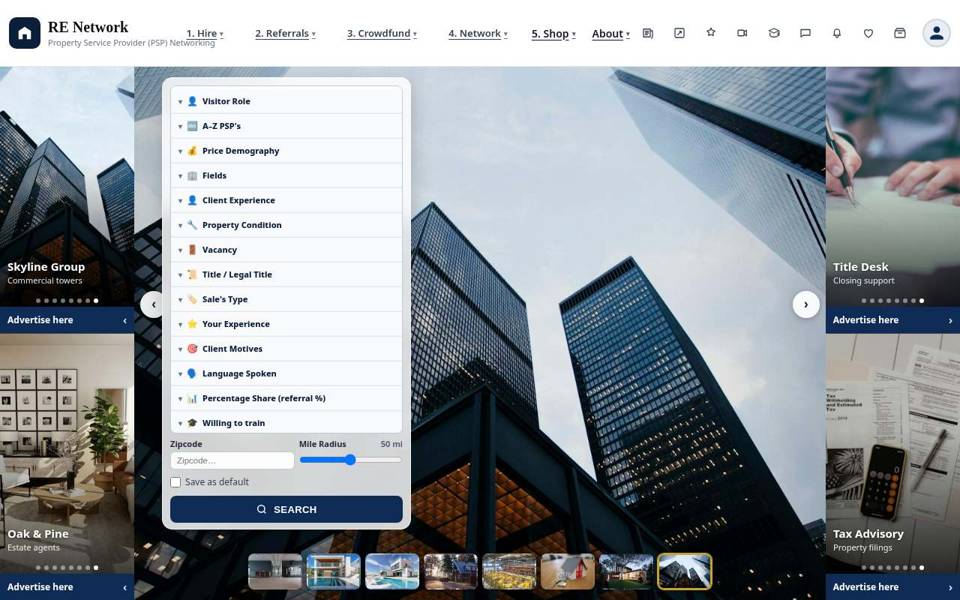Click Advertise here under Tax Advisory

click(x=893, y=587)
